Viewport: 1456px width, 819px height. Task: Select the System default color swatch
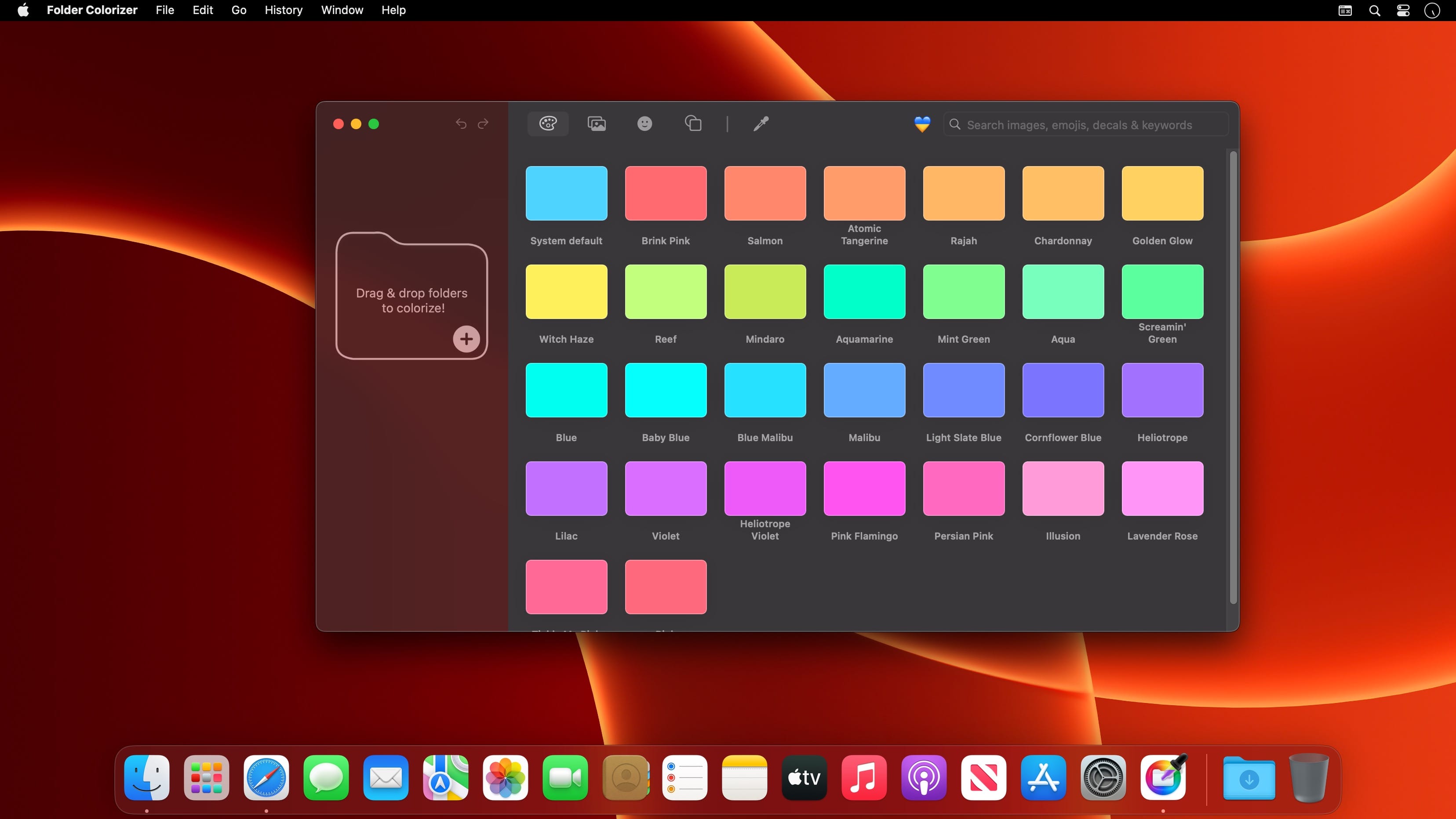click(566, 193)
